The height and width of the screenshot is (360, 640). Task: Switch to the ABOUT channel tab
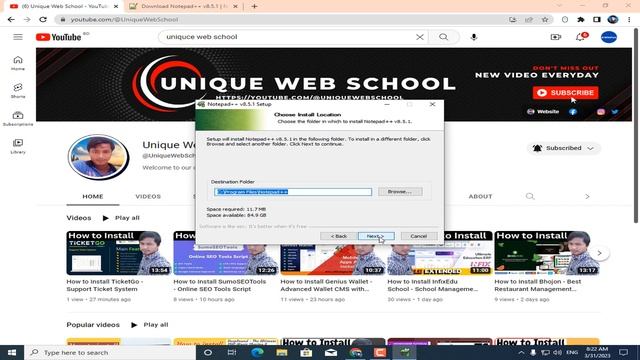pos(480,196)
